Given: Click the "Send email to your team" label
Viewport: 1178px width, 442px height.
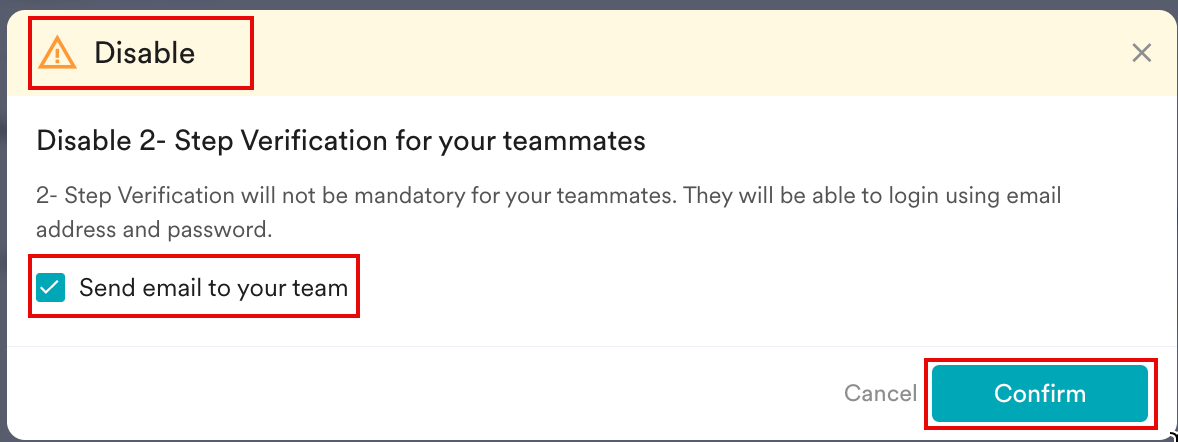Looking at the screenshot, I should [x=213, y=288].
